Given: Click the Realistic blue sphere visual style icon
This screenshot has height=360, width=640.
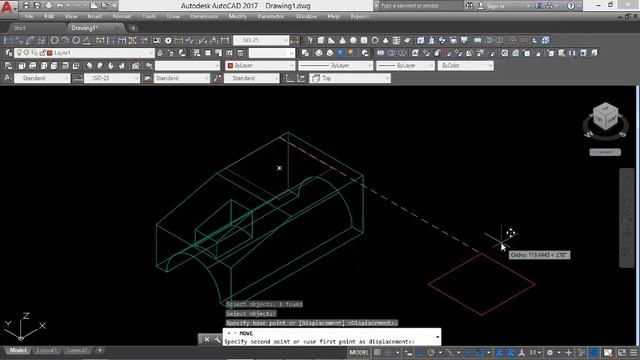Looking at the screenshot, I should click(340, 53).
